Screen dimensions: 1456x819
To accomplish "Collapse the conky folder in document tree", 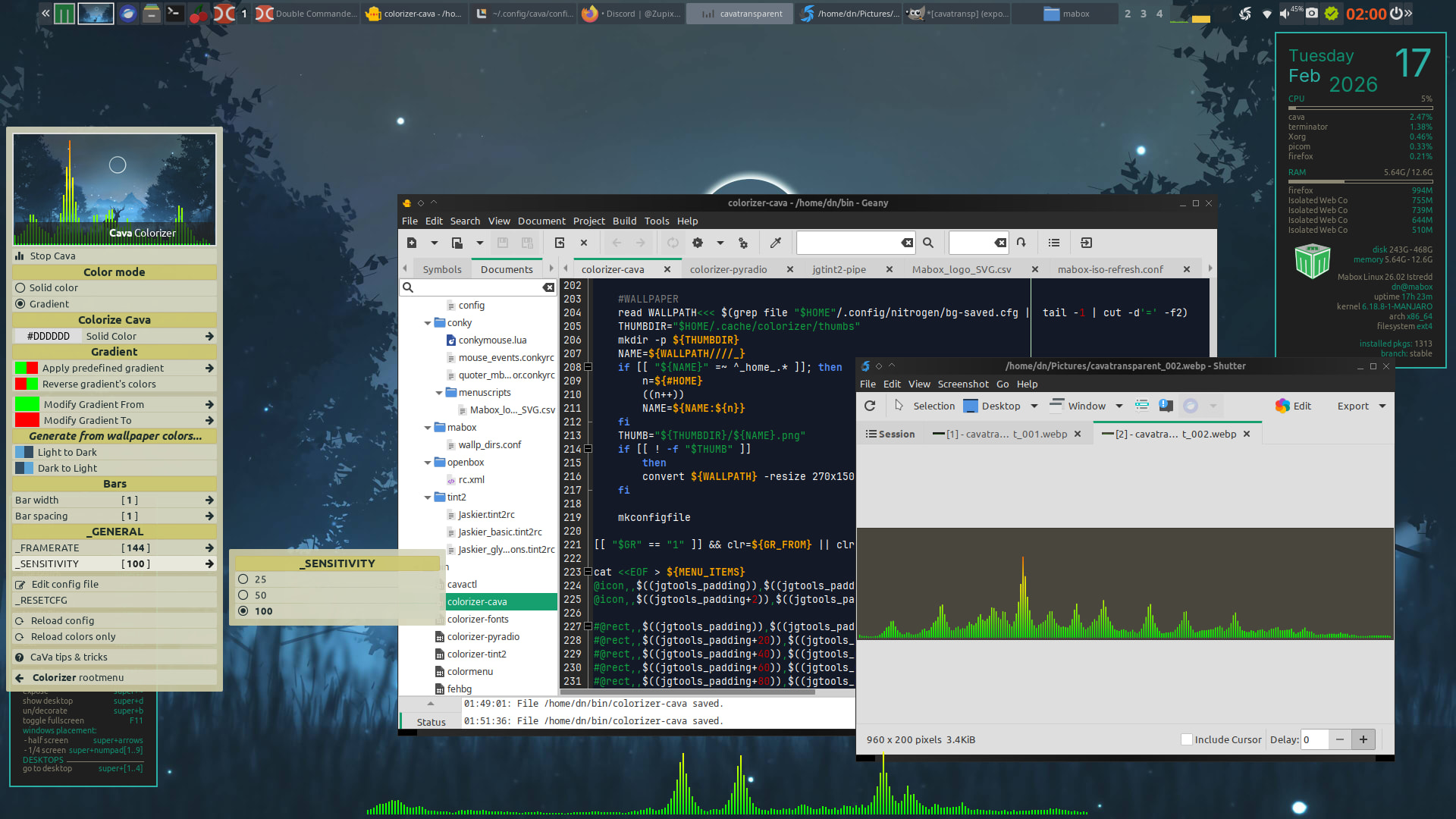I will point(428,323).
